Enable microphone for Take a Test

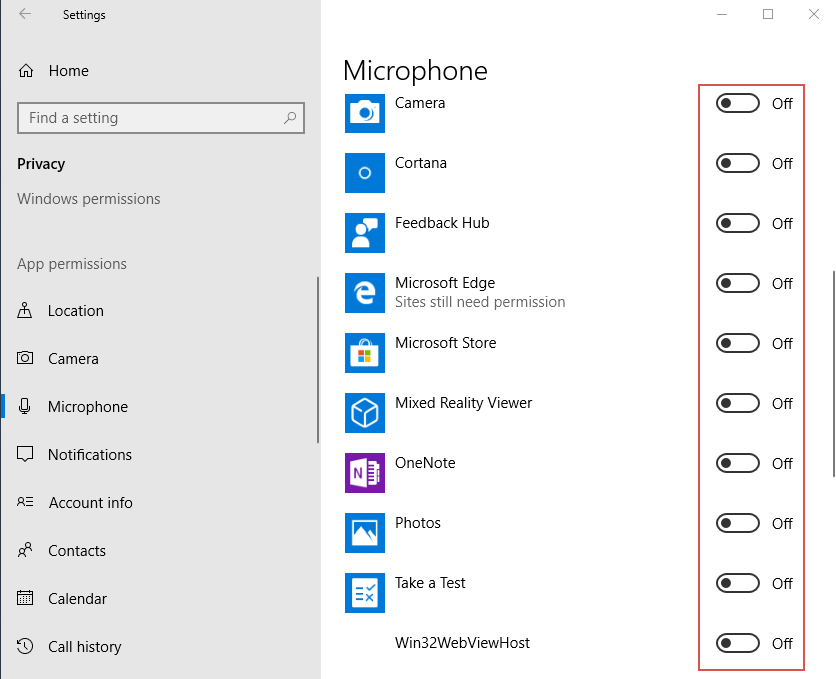pos(737,583)
